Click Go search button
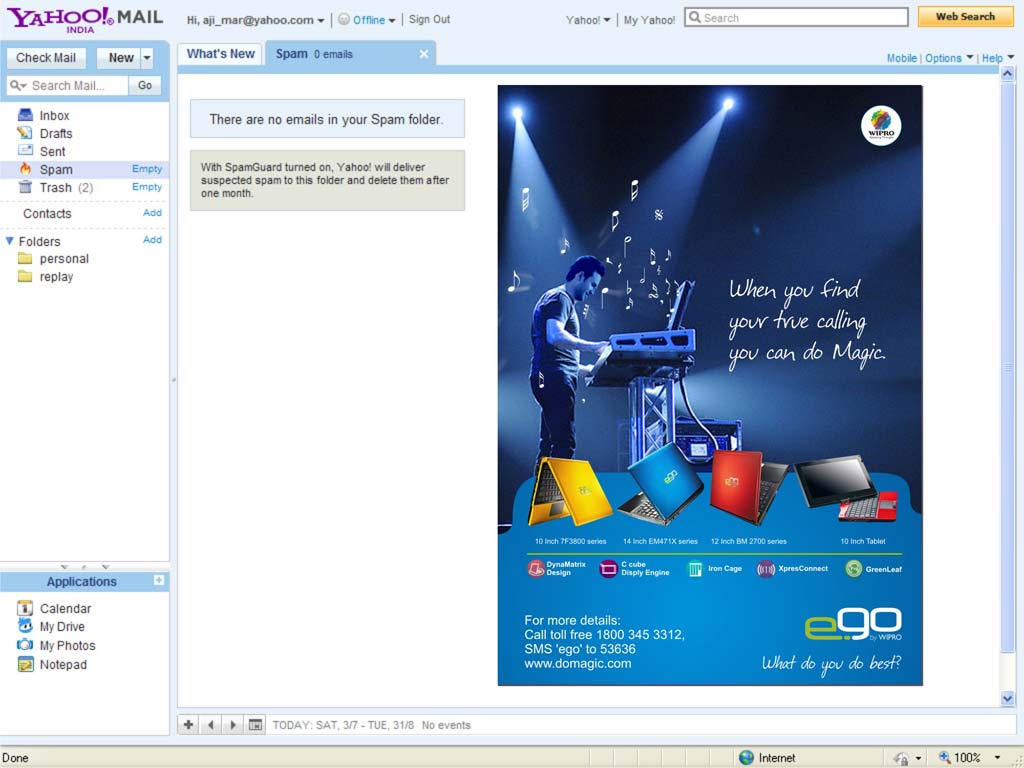Screen dimensions: 1024x768 click(145, 86)
